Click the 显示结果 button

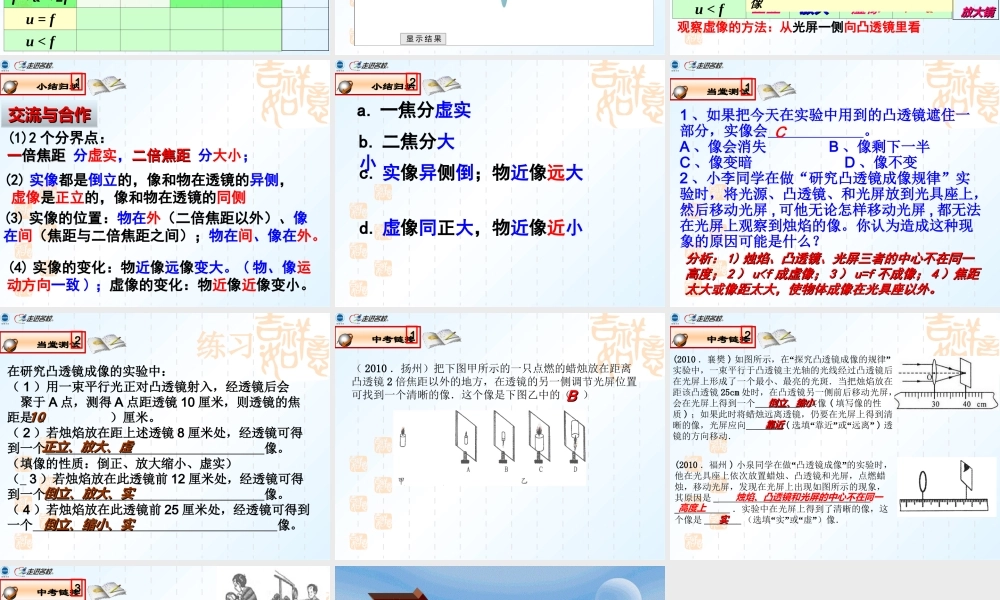(x=423, y=38)
